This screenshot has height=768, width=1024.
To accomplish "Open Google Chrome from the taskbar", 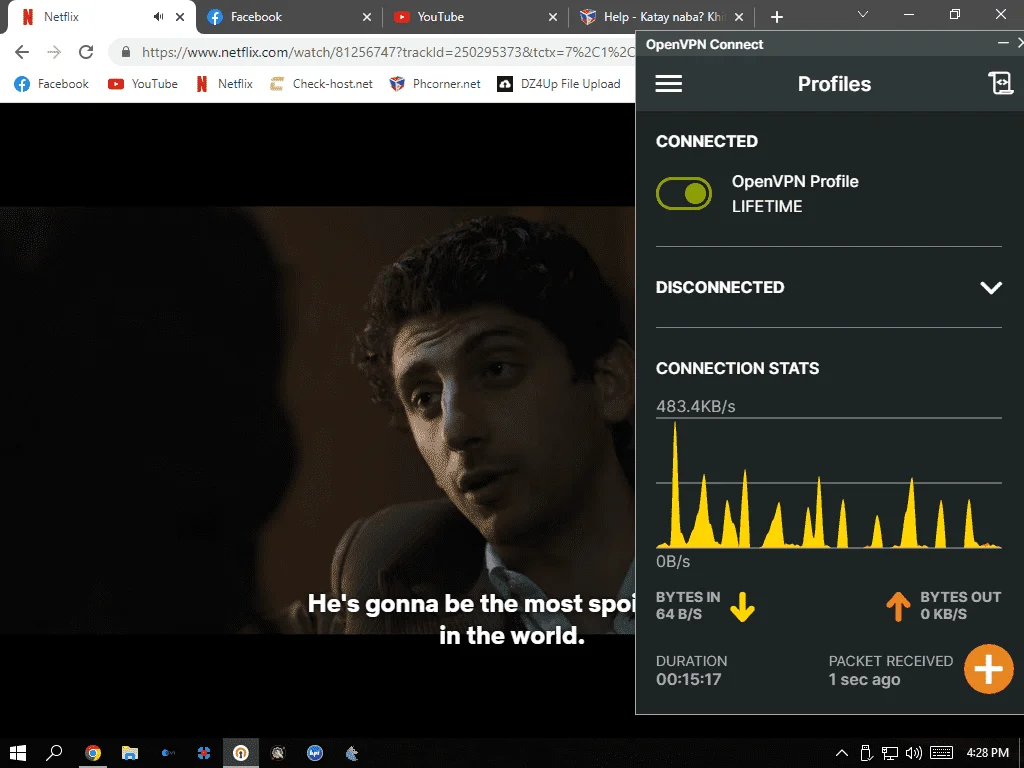I will (93, 753).
